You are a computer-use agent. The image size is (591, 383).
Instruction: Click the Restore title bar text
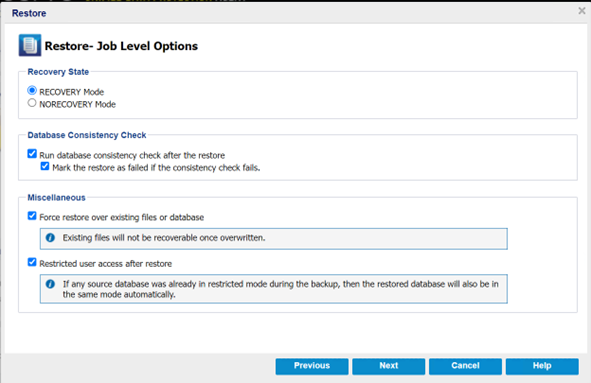pos(29,13)
